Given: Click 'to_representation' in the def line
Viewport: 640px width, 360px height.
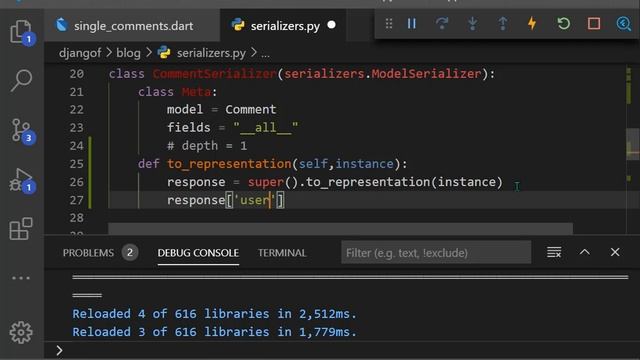Looking at the screenshot, I should coord(229,164).
